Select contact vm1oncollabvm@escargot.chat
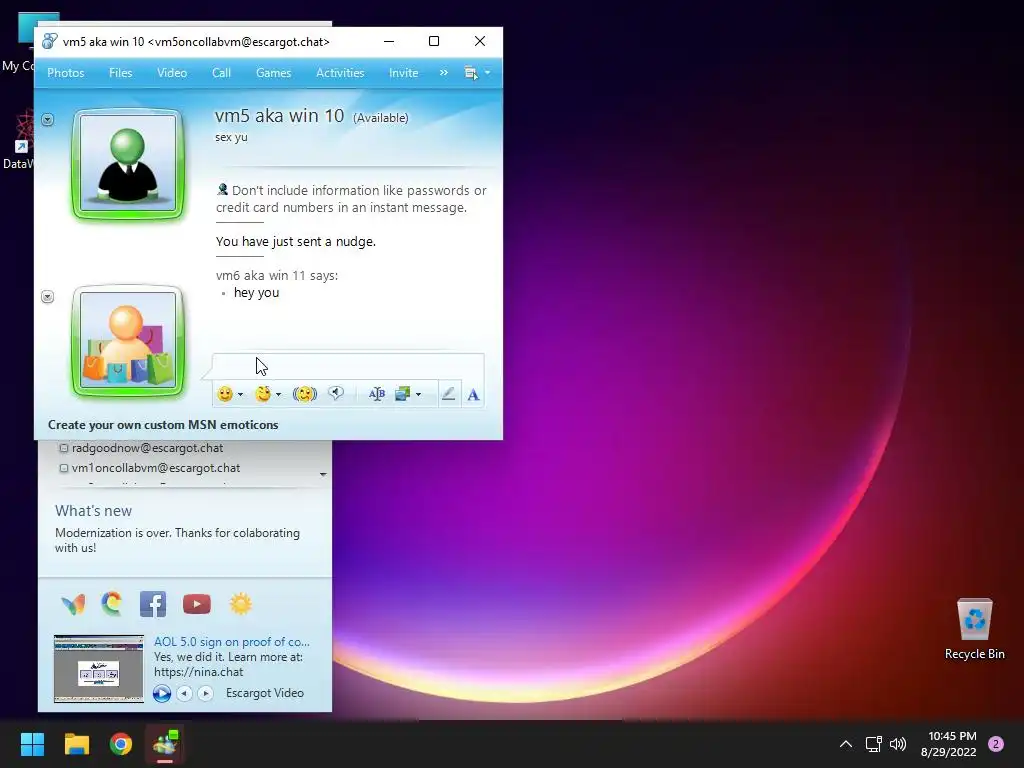This screenshot has width=1024, height=768. click(x=155, y=468)
